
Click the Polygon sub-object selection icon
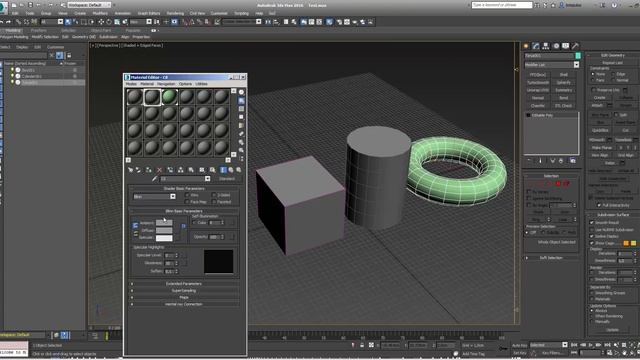click(559, 184)
